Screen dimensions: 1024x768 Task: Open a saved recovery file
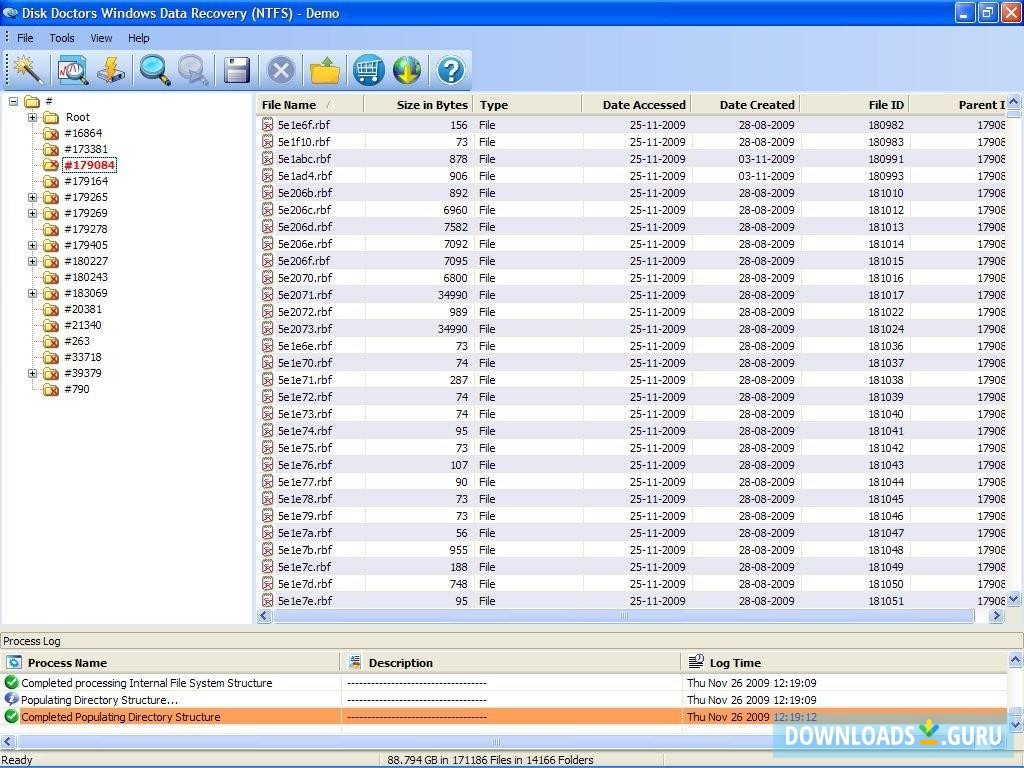324,70
